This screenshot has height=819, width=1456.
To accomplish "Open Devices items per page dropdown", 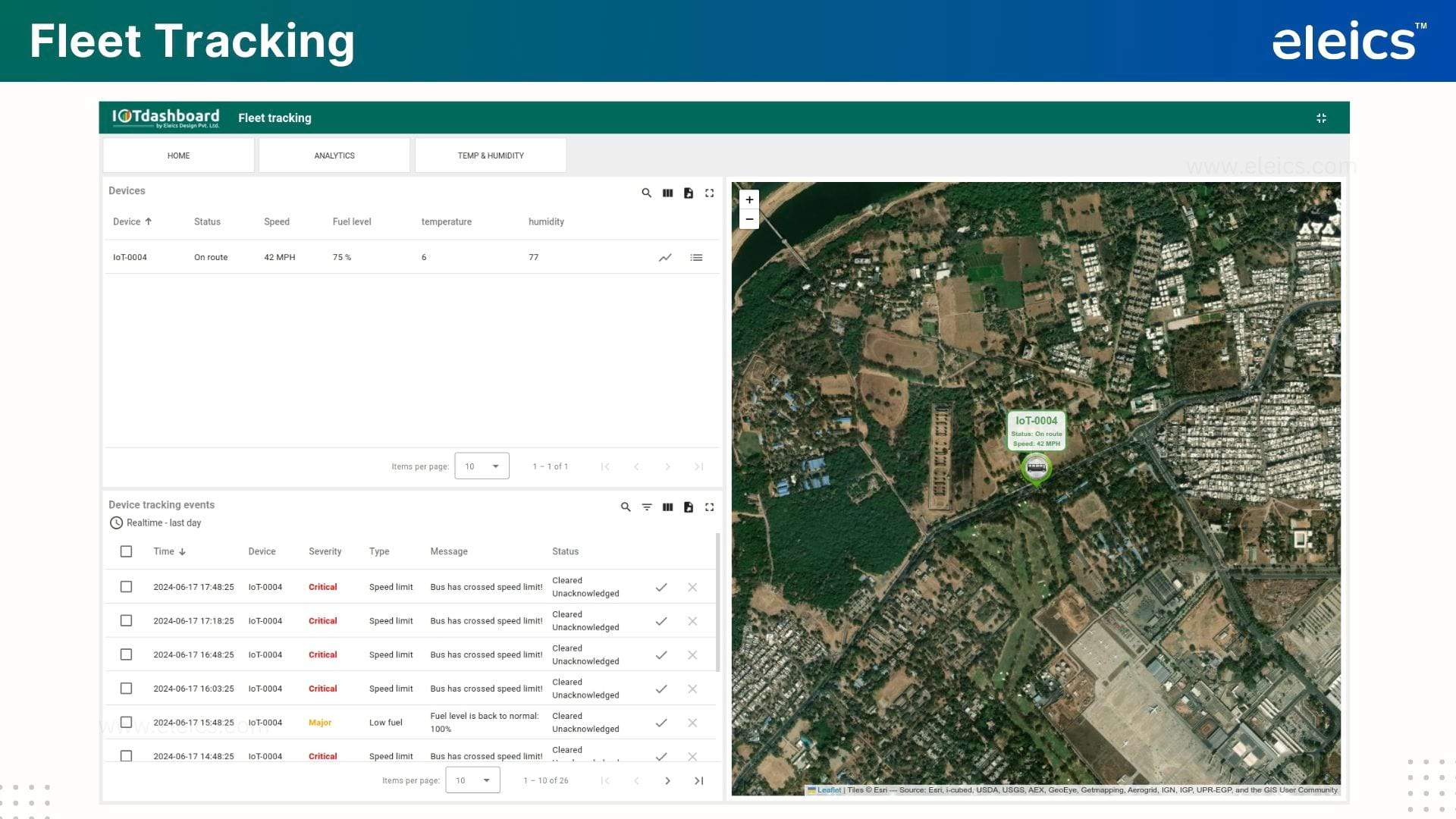I will (x=482, y=466).
